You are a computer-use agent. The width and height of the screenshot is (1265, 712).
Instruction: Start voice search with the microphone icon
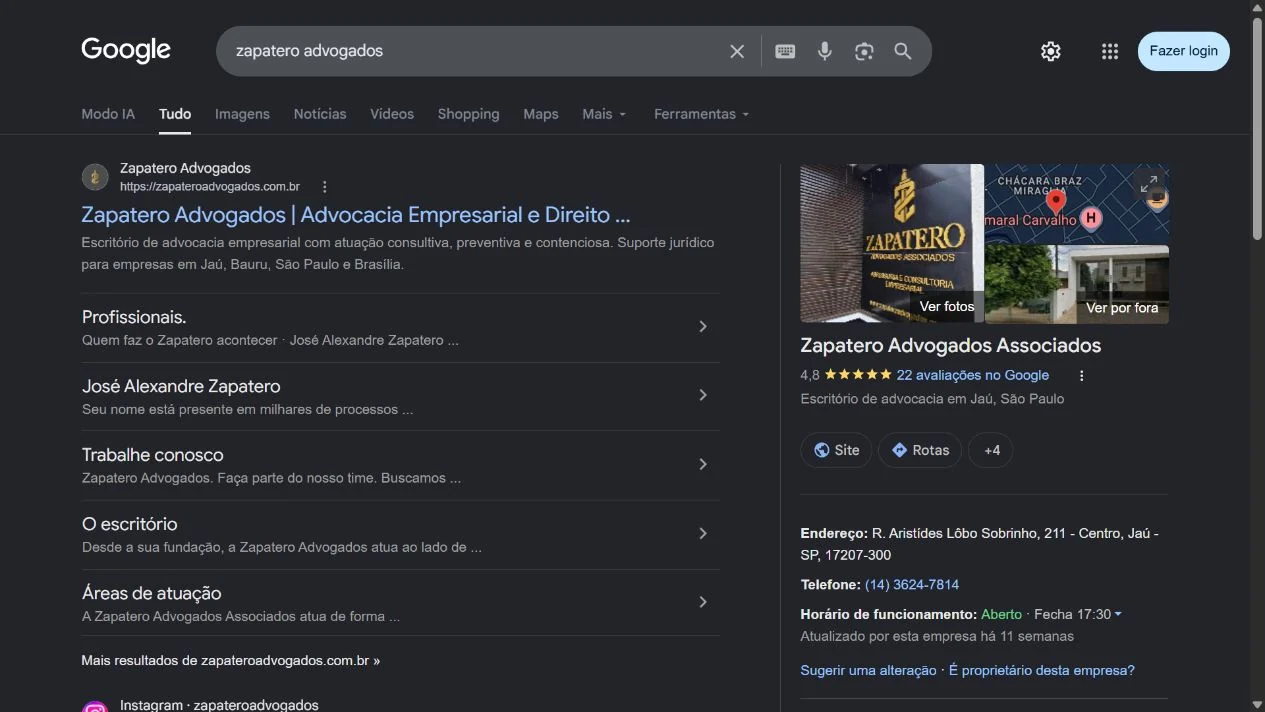coord(824,51)
